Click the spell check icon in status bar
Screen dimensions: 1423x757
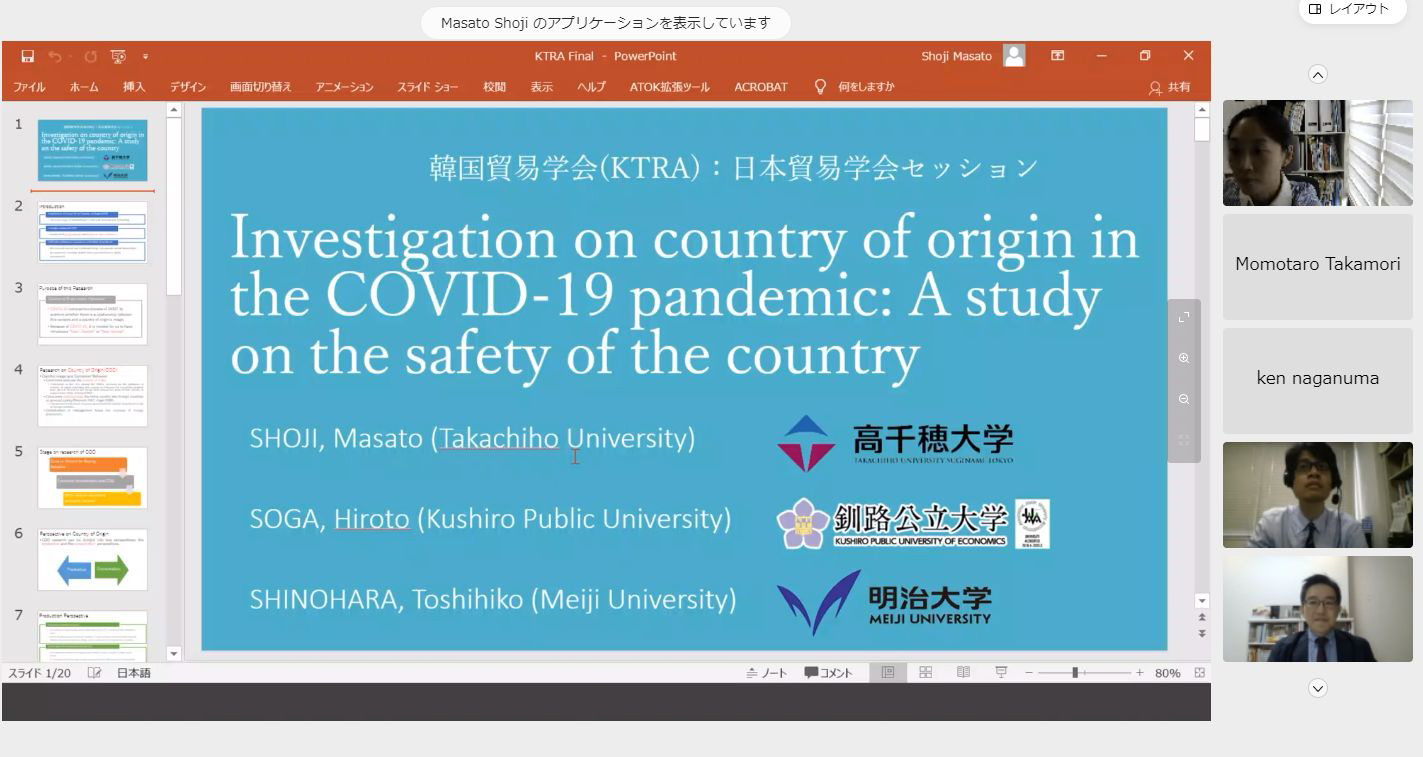coord(94,673)
